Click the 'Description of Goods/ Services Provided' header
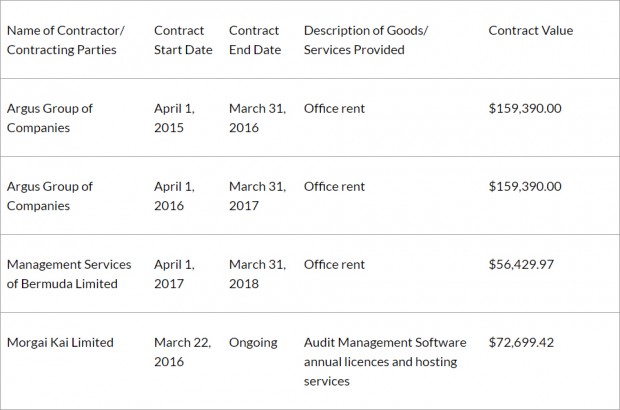620x410 pixels. pyautogui.click(x=366, y=40)
